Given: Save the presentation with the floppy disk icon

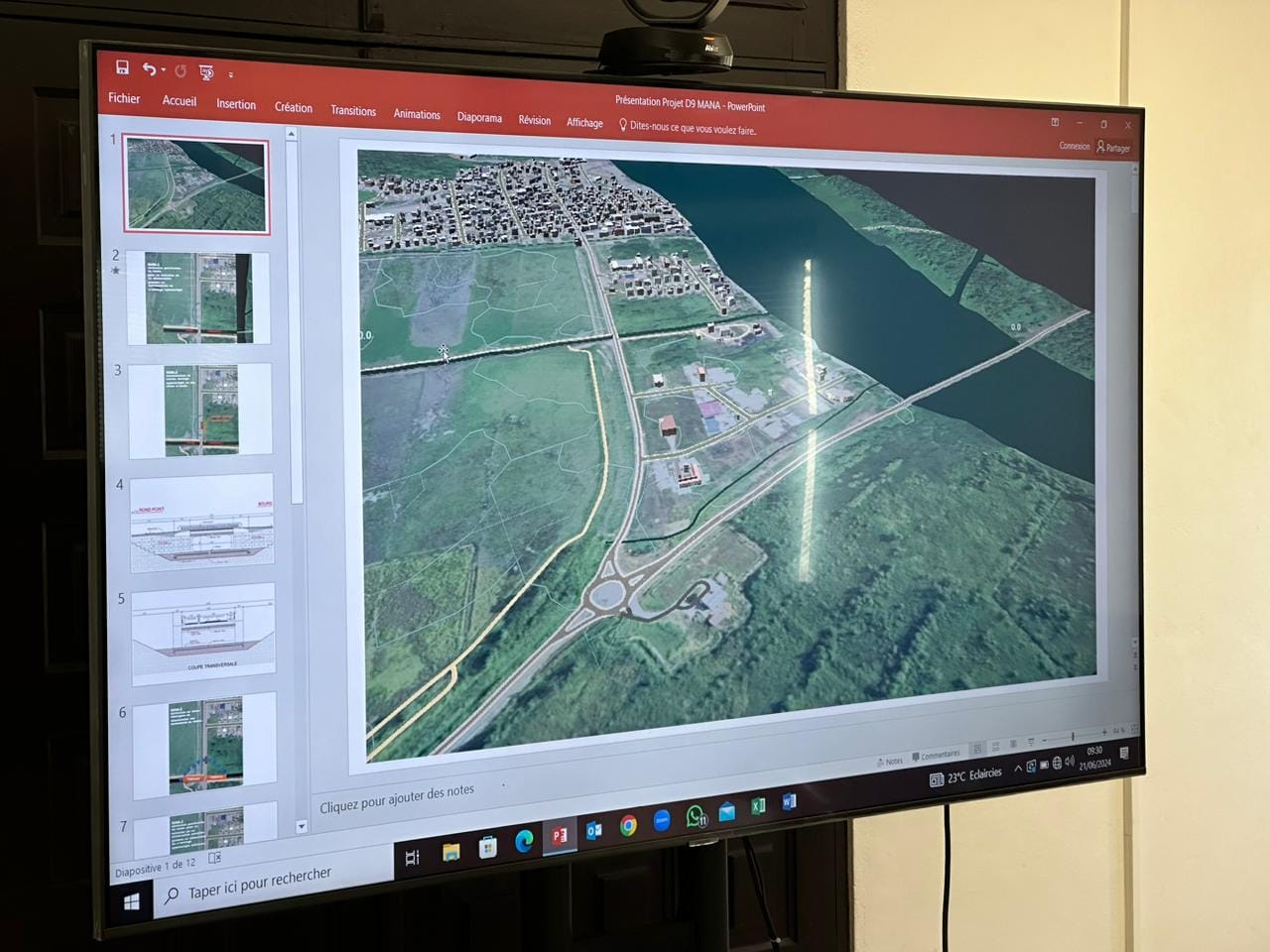Looking at the screenshot, I should click(122, 67).
